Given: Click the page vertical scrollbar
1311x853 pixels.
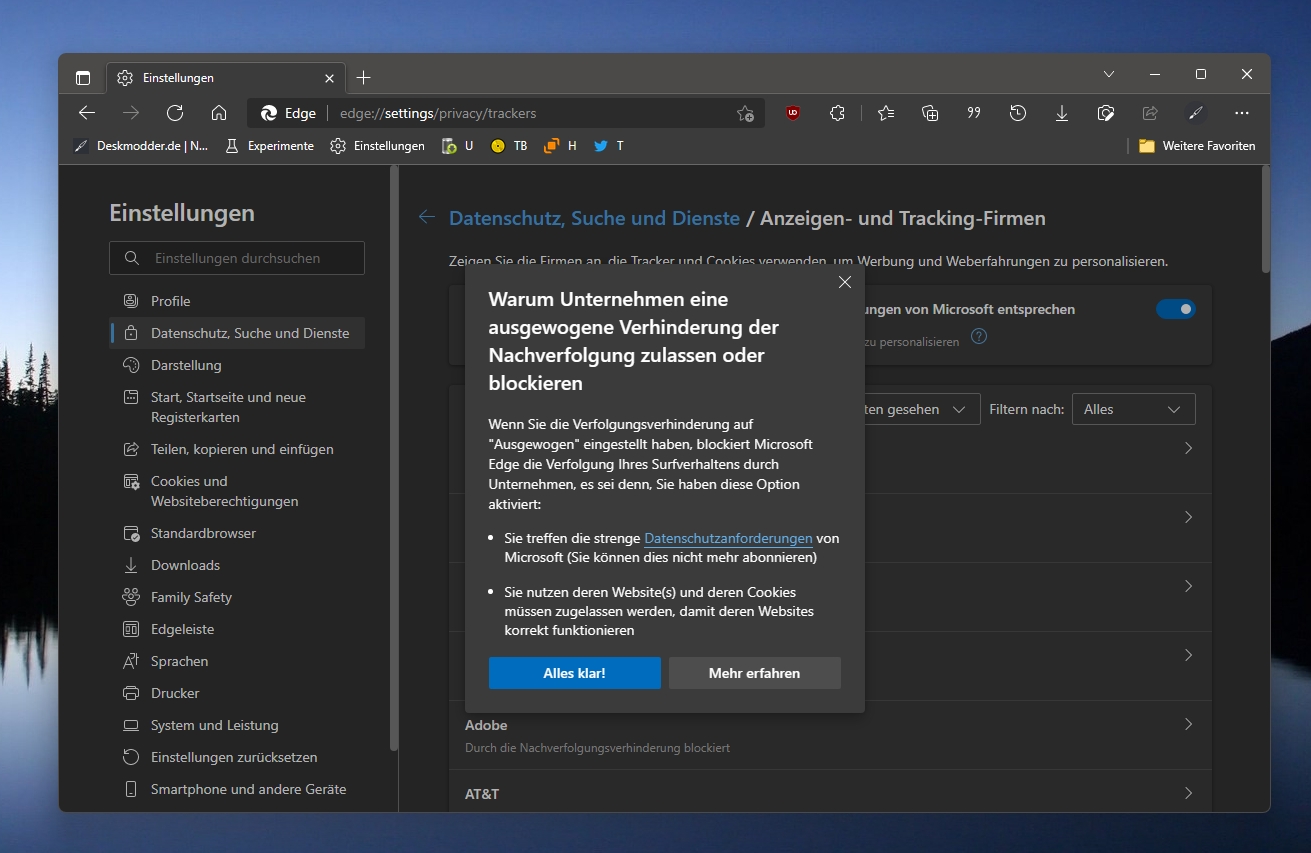Looking at the screenshot, I should coord(1265,220).
